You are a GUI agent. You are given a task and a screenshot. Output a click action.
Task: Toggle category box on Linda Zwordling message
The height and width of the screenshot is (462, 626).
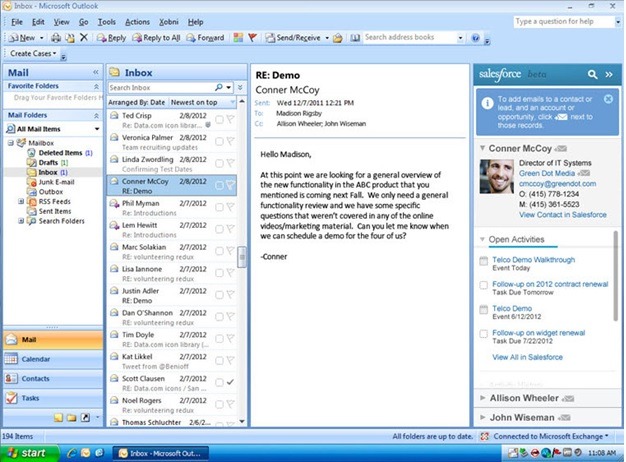(x=219, y=163)
